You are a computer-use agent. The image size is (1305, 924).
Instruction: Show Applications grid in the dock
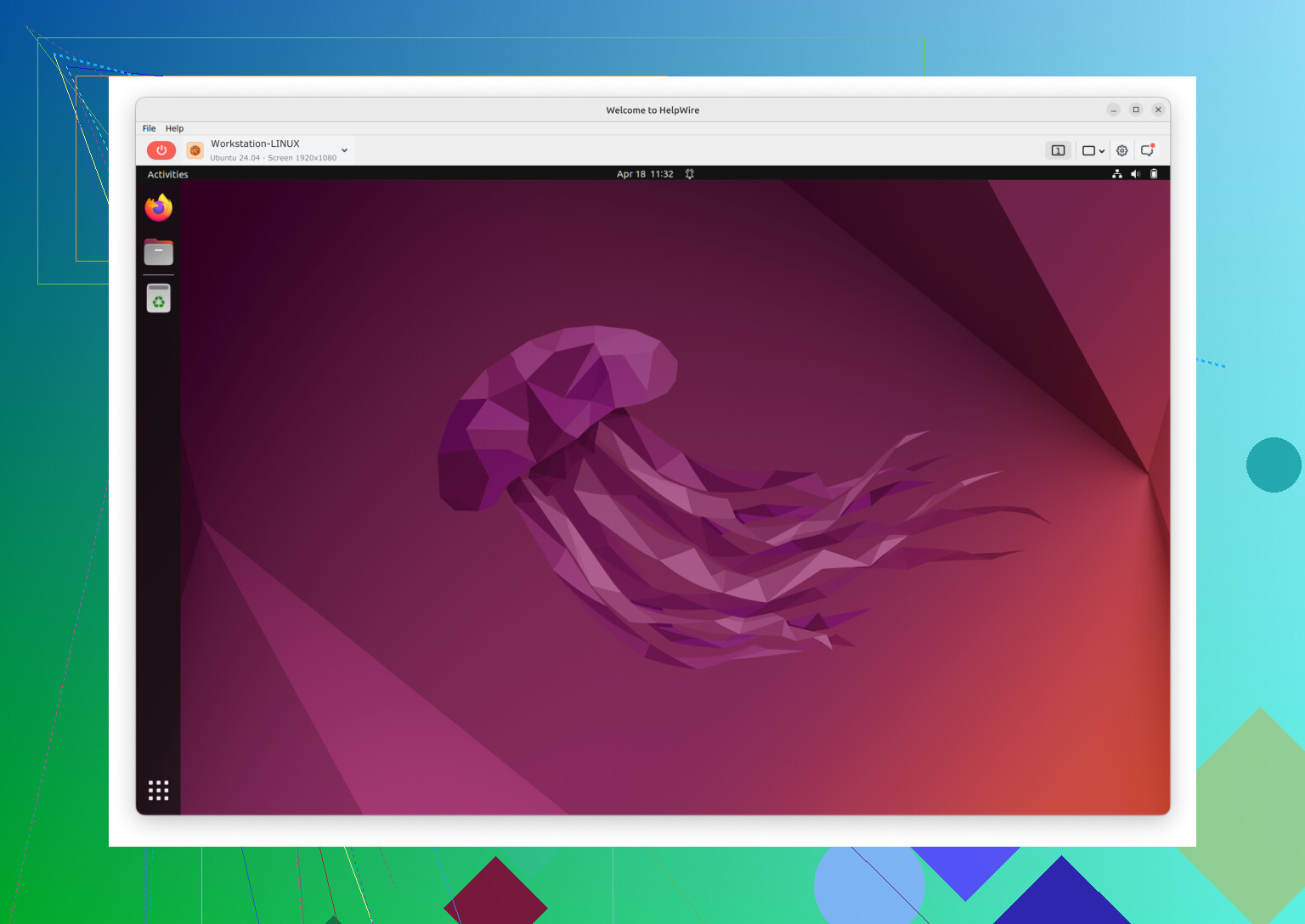click(x=159, y=791)
